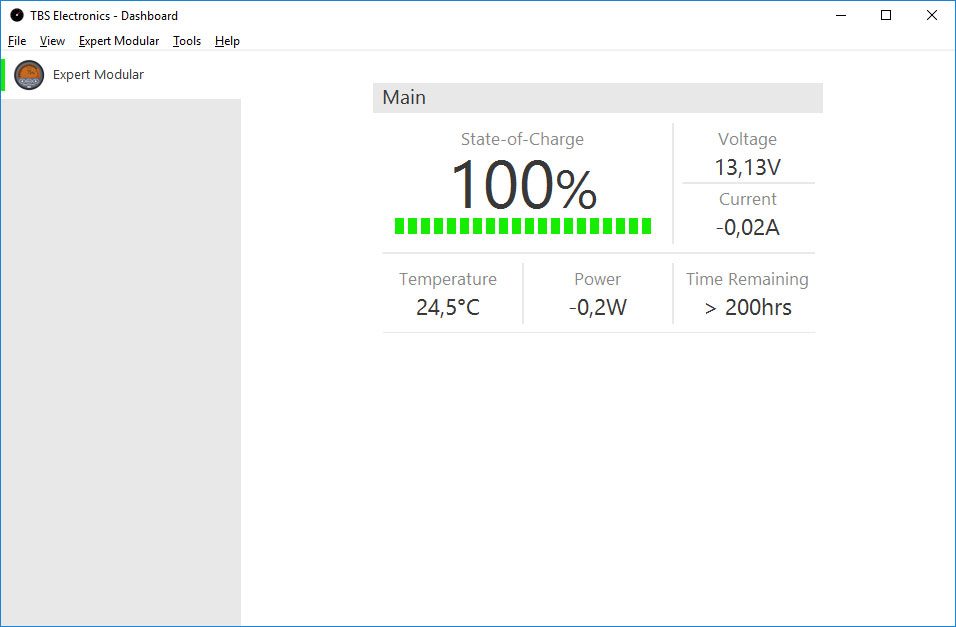Close the TBS Electronics Dashboard window
956x627 pixels.
pos(932,15)
